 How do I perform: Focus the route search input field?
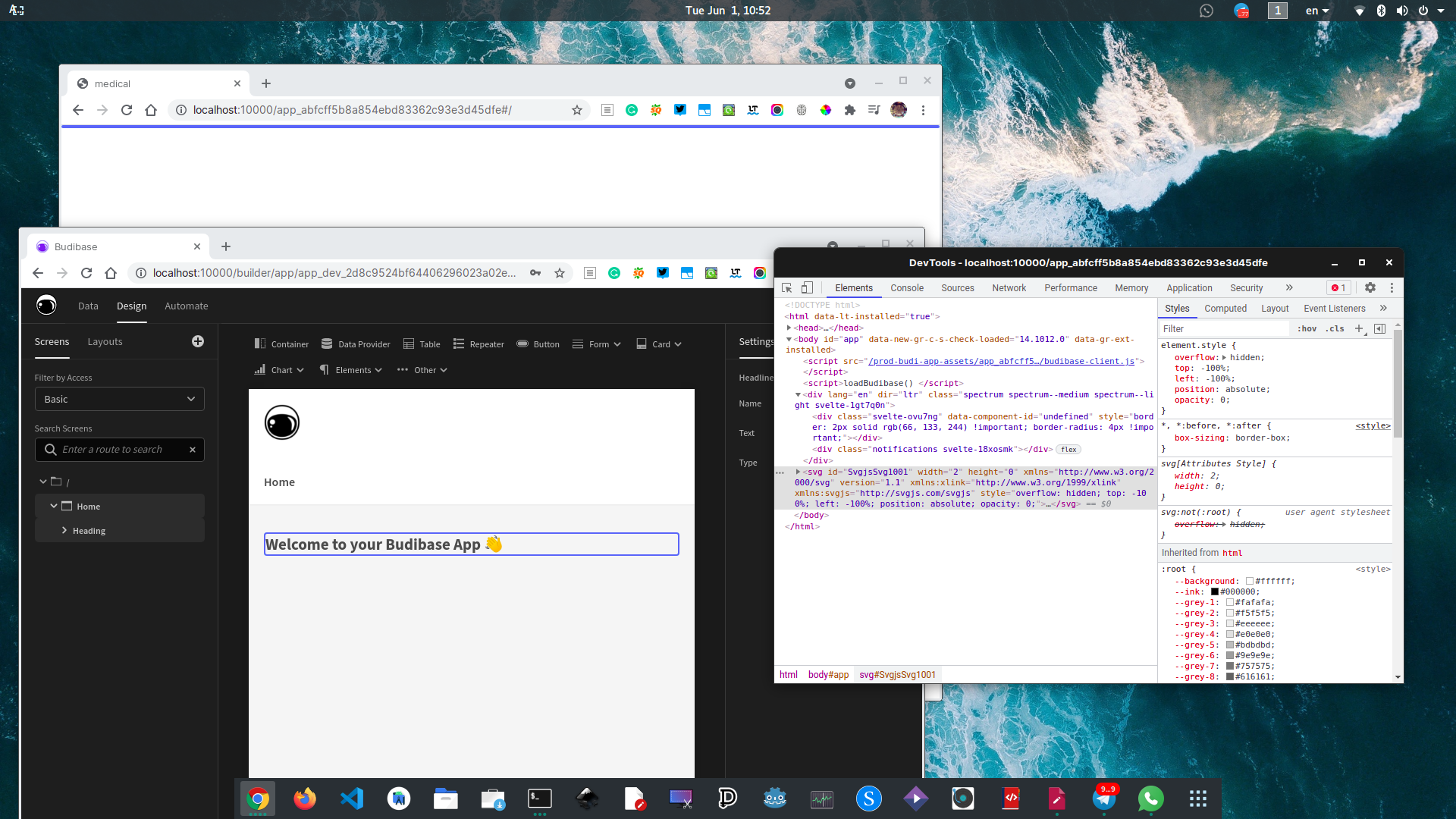point(120,449)
